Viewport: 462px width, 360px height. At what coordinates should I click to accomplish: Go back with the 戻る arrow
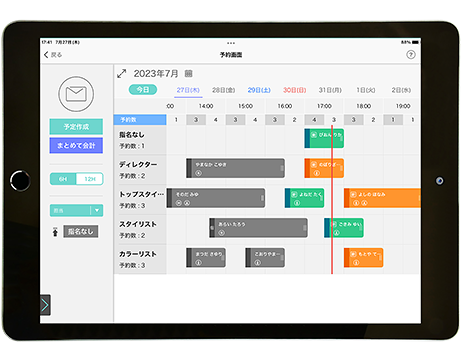pyautogui.click(x=53, y=55)
